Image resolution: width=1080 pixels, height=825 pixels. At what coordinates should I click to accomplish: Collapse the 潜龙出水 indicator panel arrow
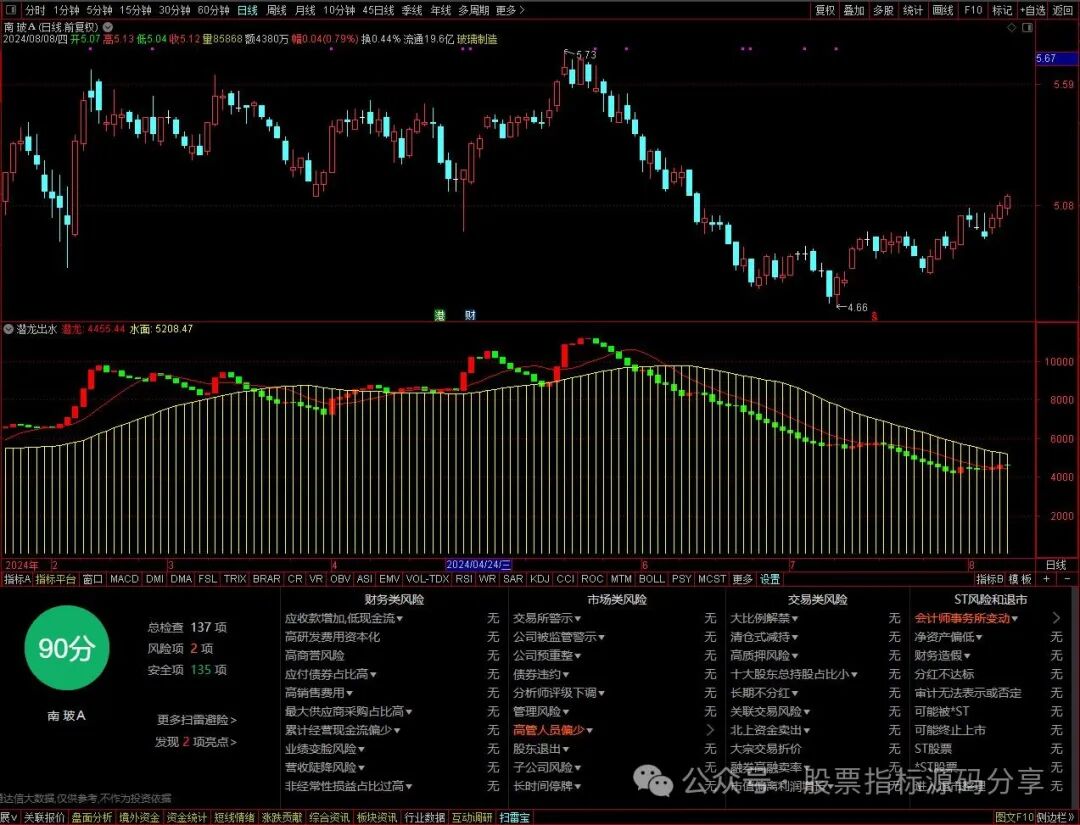point(8,329)
